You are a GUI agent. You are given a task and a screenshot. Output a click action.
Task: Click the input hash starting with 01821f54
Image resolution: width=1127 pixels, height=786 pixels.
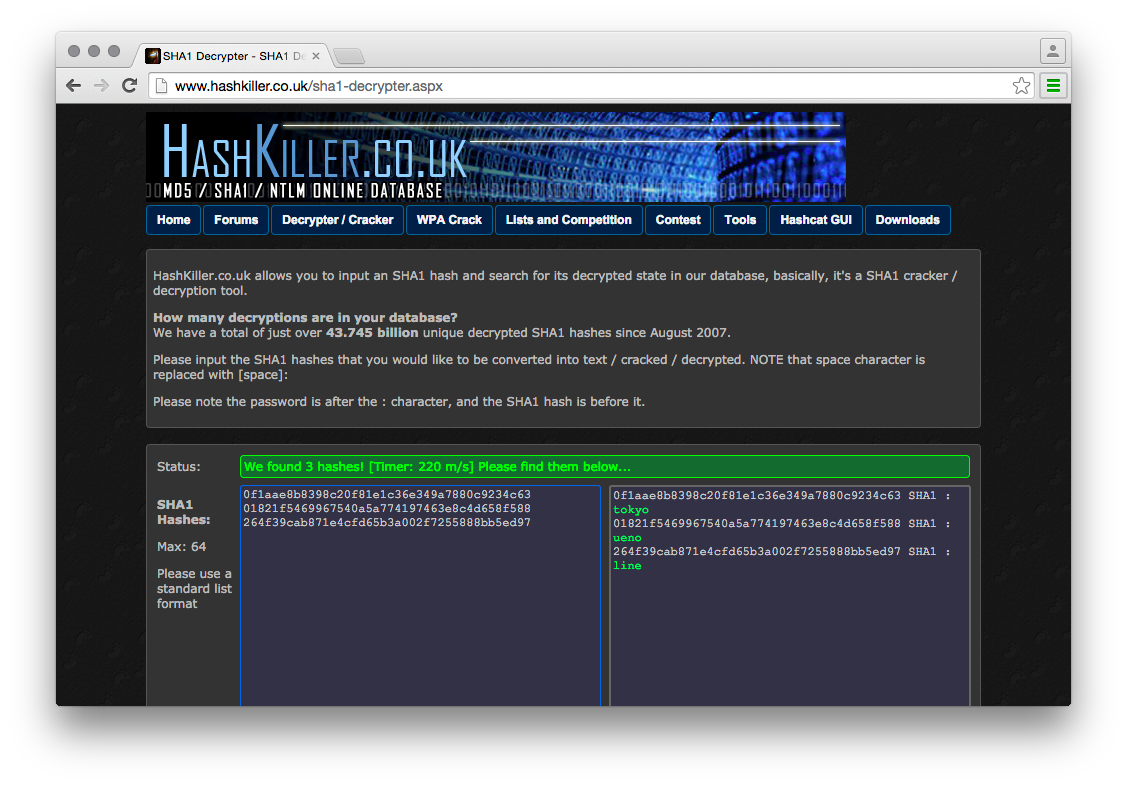tap(387, 509)
